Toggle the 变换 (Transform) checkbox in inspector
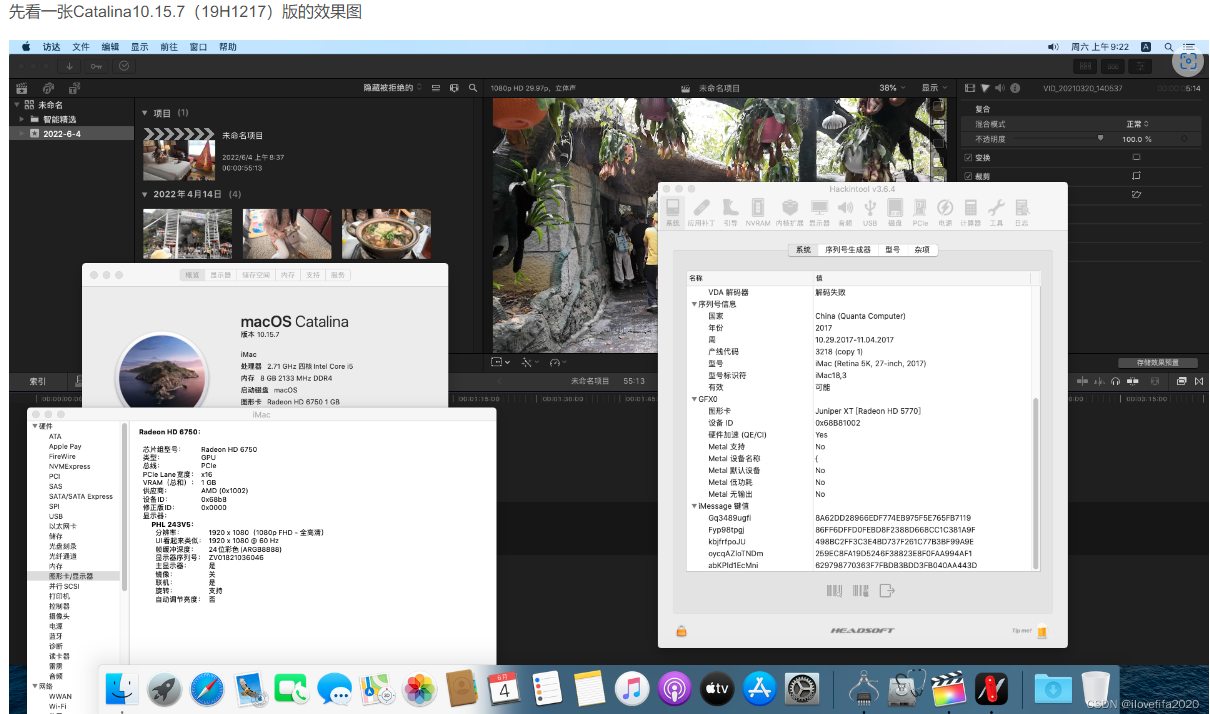 click(x=968, y=158)
